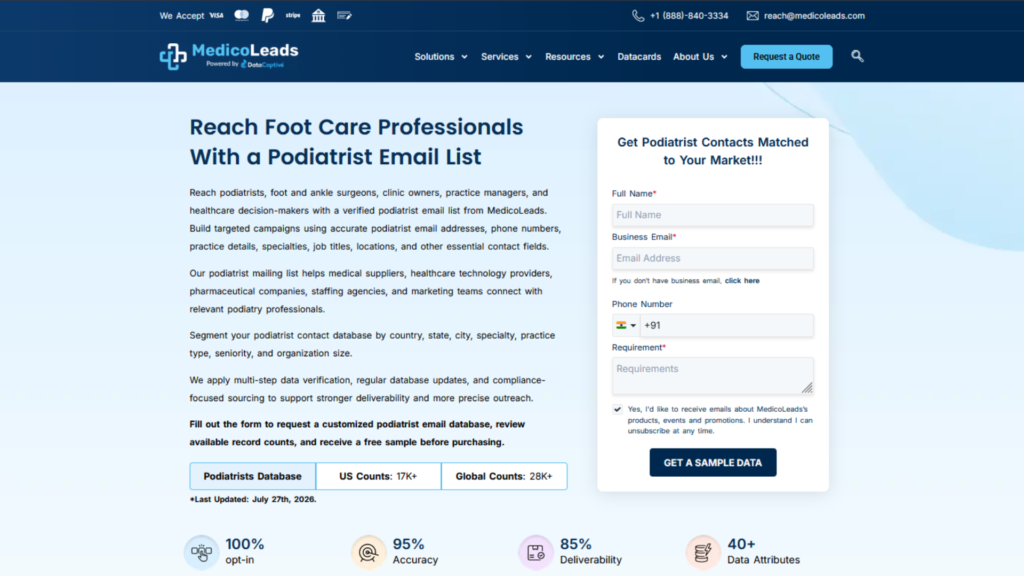This screenshot has height=576, width=1024.
Task: Open the MedicoLeads logo homepage
Action: click(x=229, y=56)
